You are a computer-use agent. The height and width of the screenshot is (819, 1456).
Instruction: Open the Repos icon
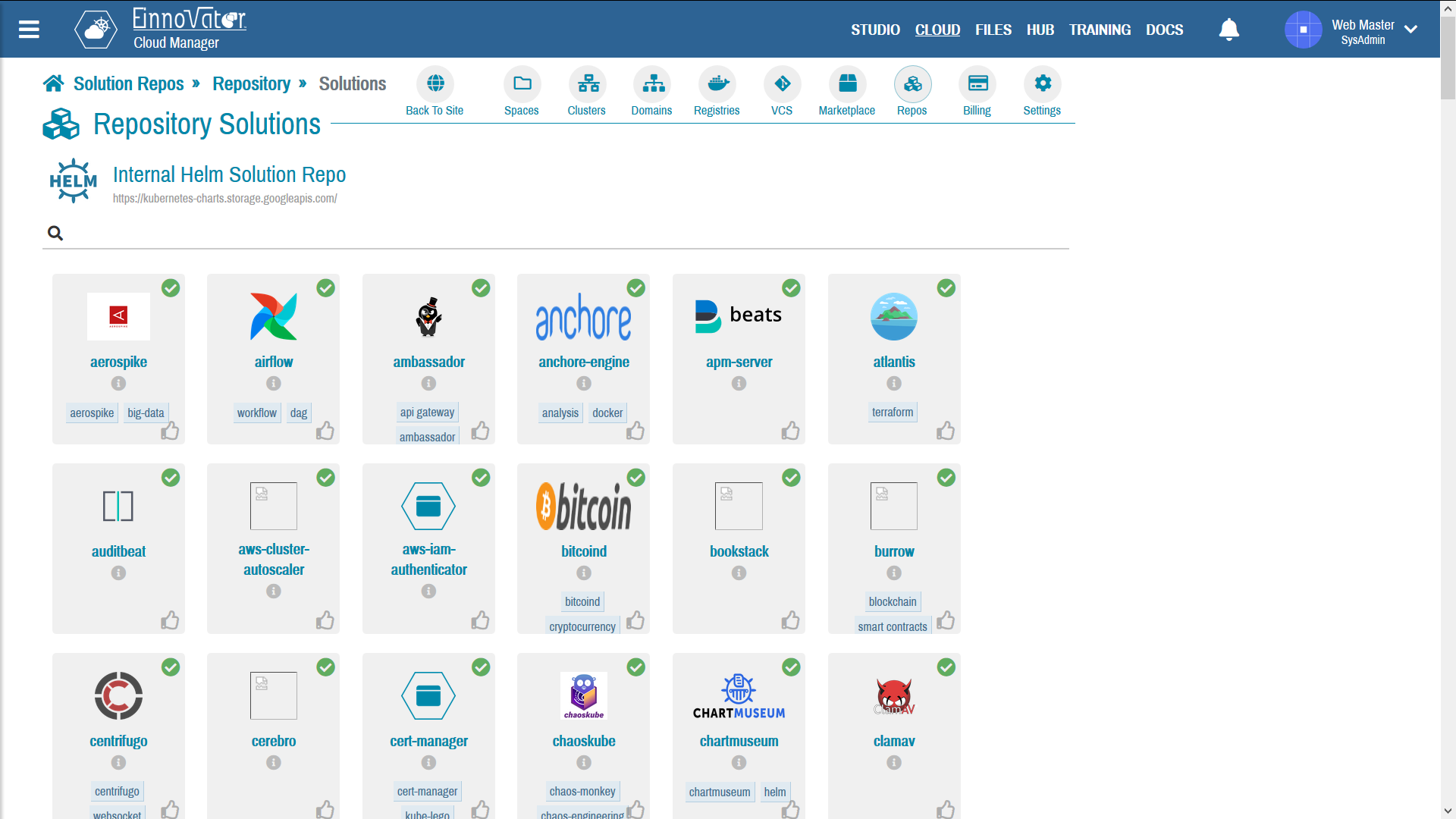pos(912,83)
